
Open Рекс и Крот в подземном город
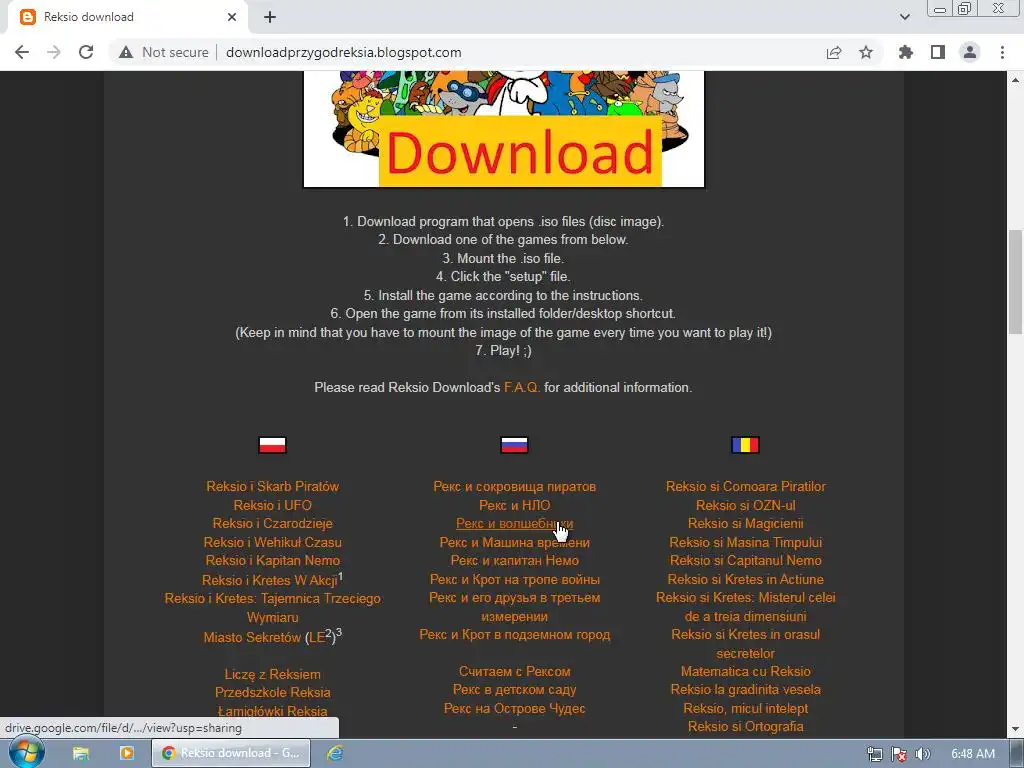tap(515, 635)
